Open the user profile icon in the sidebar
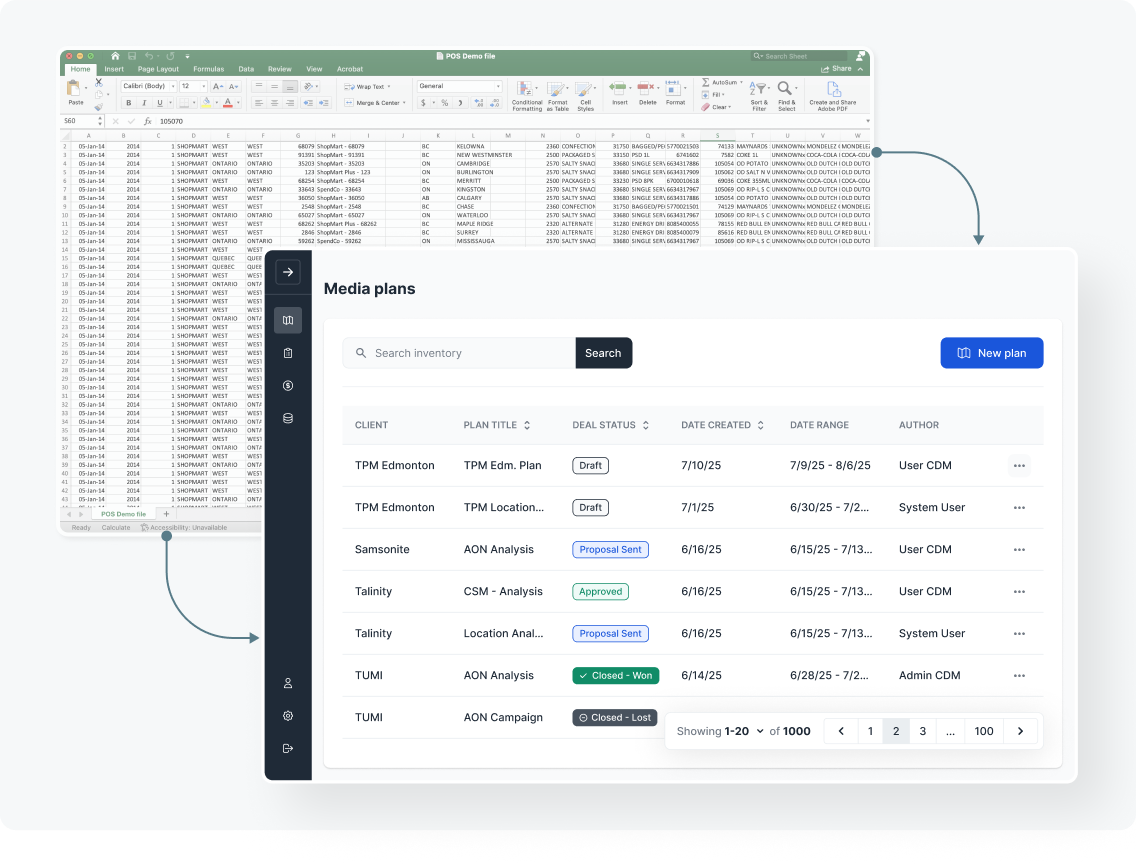The height and width of the screenshot is (865, 1136). pyautogui.click(x=288, y=684)
